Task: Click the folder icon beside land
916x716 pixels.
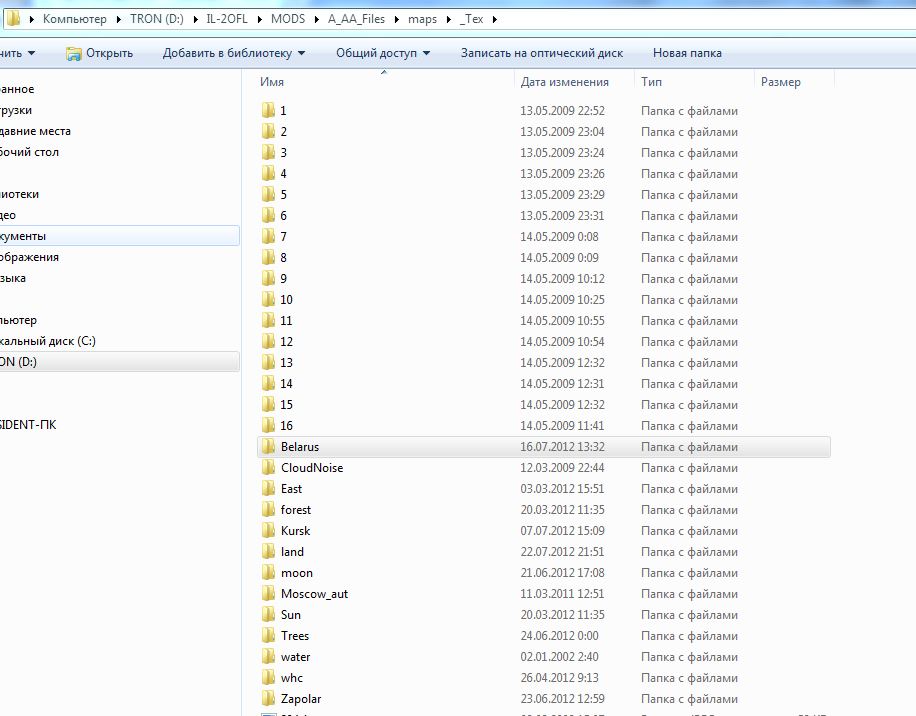Action: 268,552
